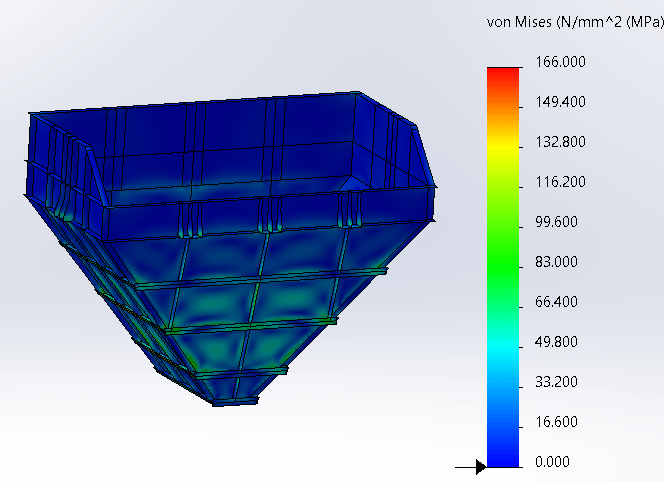Pick the cyan band of the color bar
Screen dimensions: 664x482
[503, 347]
